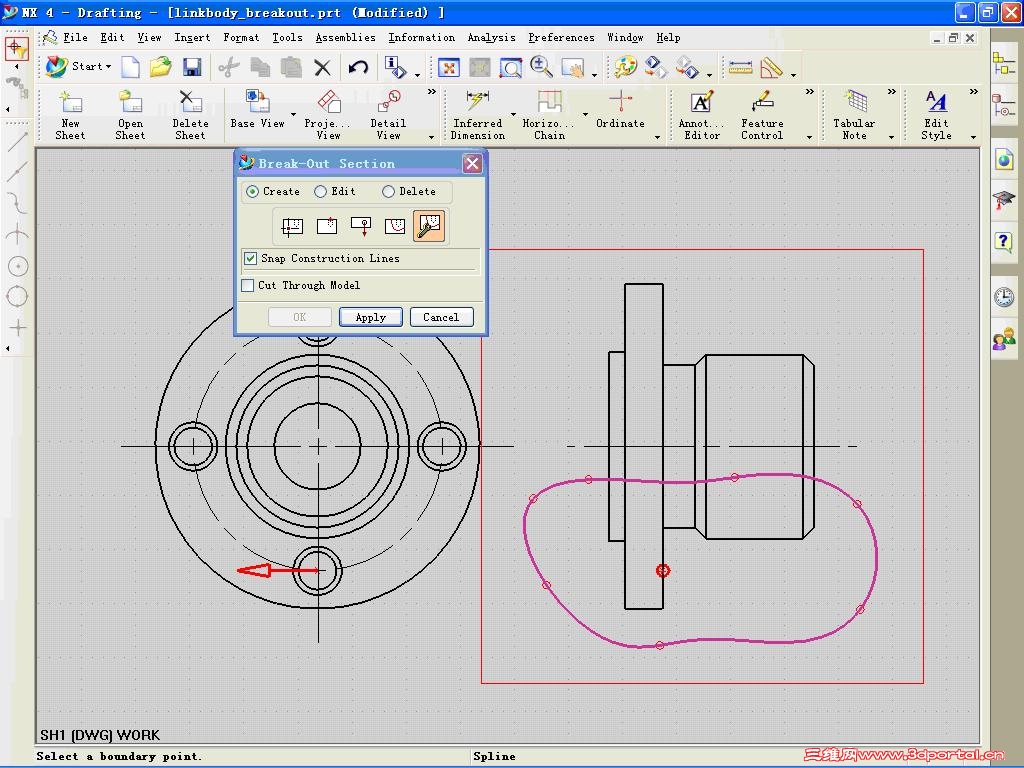The height and width of the screenshot is (768, 1024).
Task: Undo the last action
Action: coord(358,67)
